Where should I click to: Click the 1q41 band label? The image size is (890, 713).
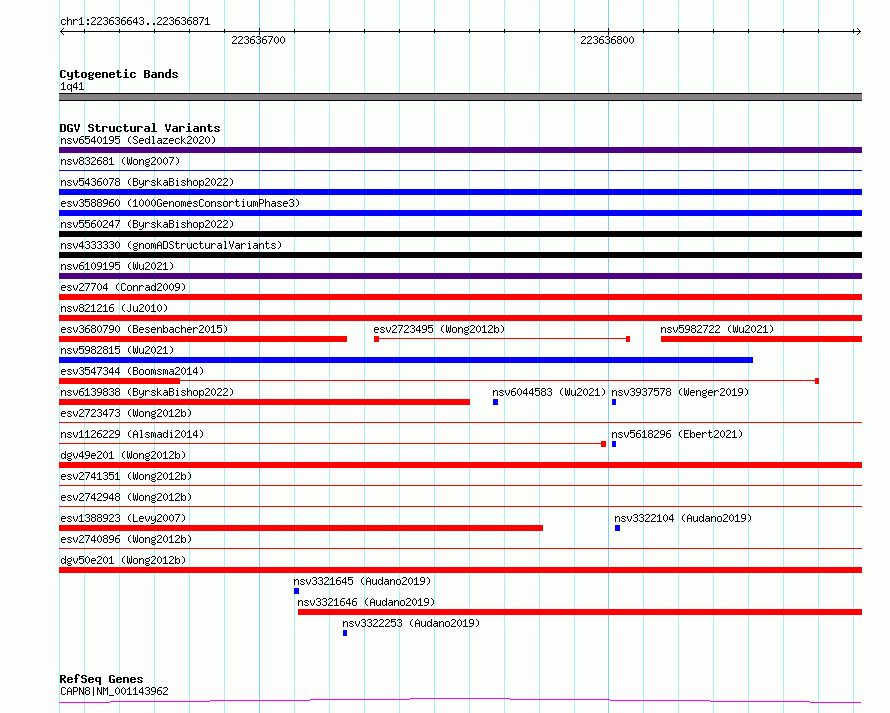(72, 86)
